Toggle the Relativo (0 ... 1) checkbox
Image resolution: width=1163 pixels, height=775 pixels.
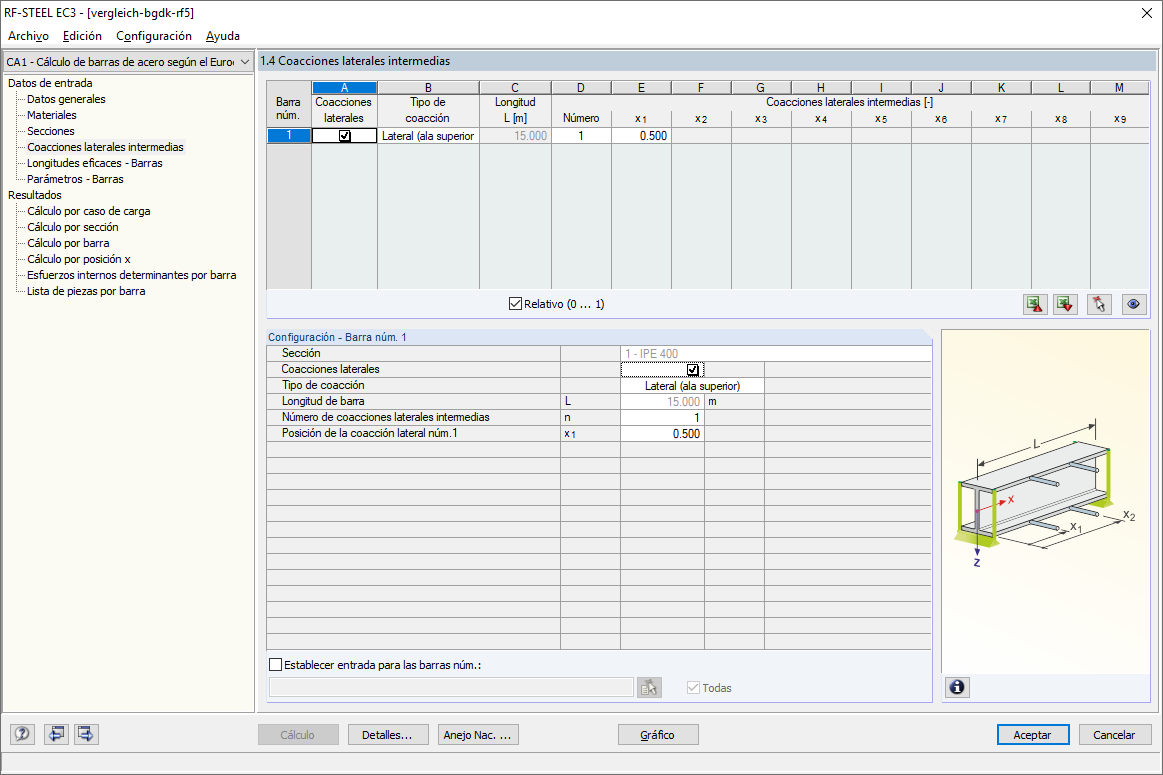[x=515, y=304]
